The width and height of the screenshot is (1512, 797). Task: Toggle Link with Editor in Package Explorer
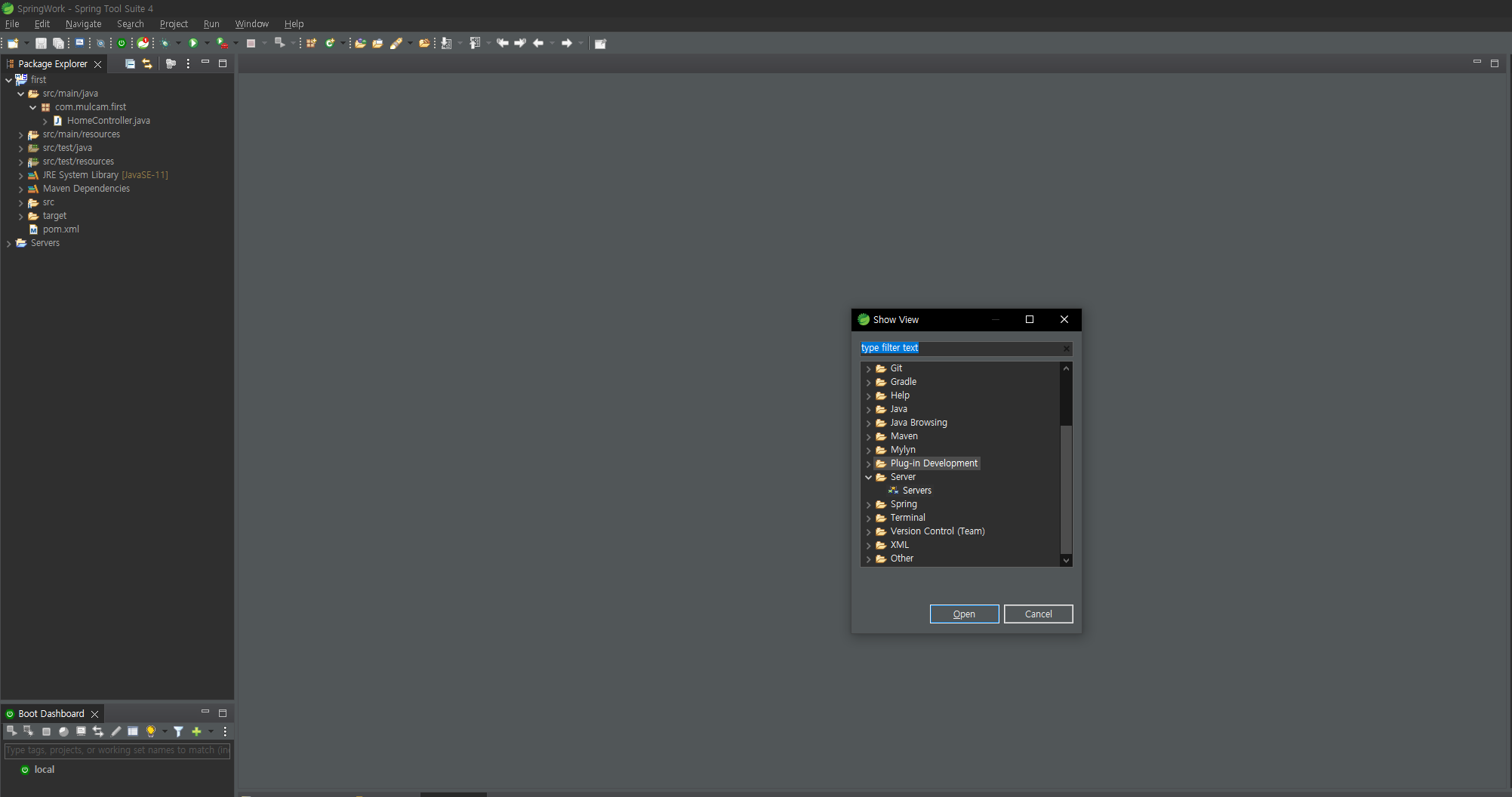click(x=147, y=63)
